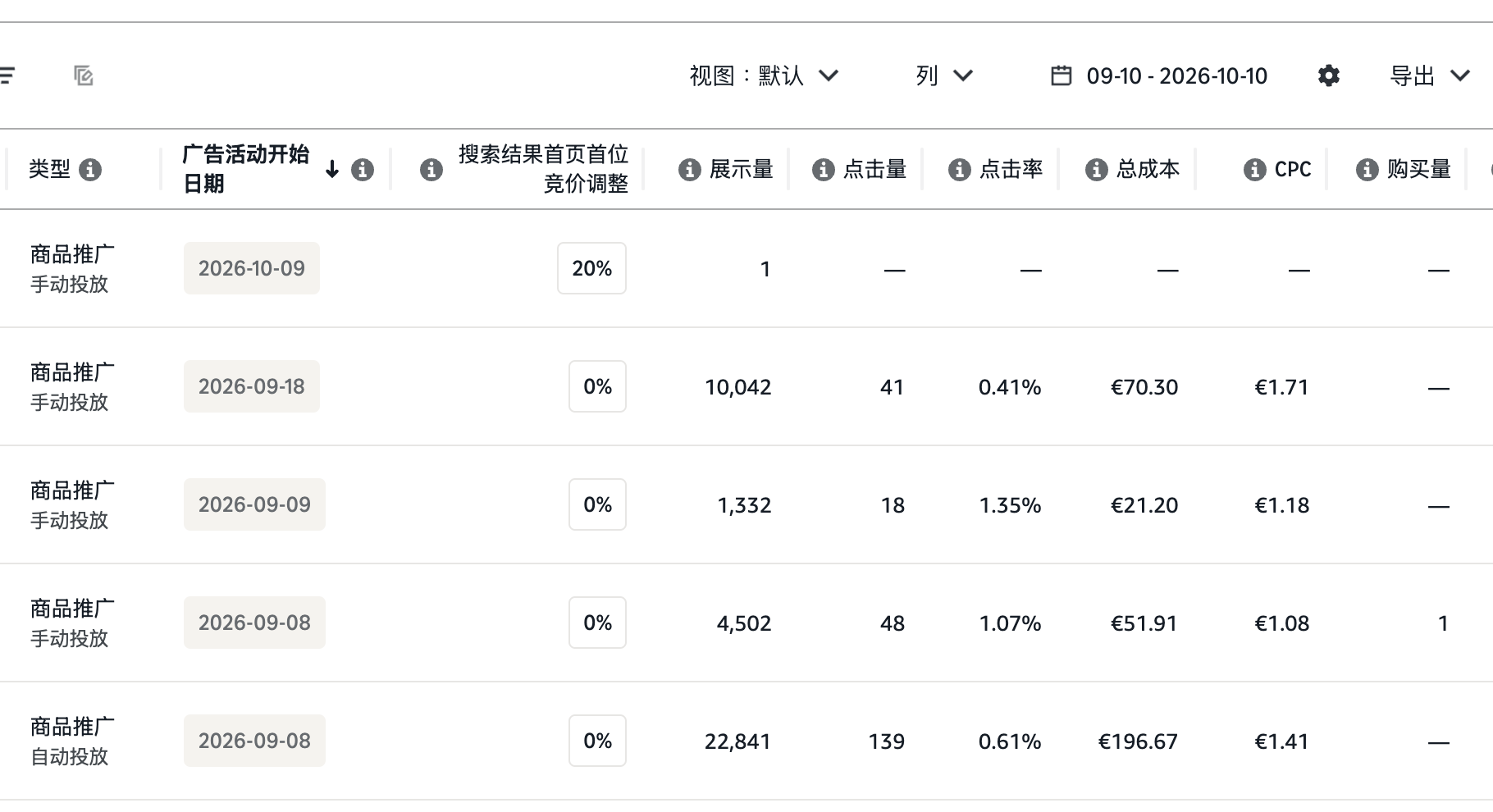Select click-through rate 1.35%
Screen dimensions: 1493x812
pyautogui.click(x=1010, y=505)
